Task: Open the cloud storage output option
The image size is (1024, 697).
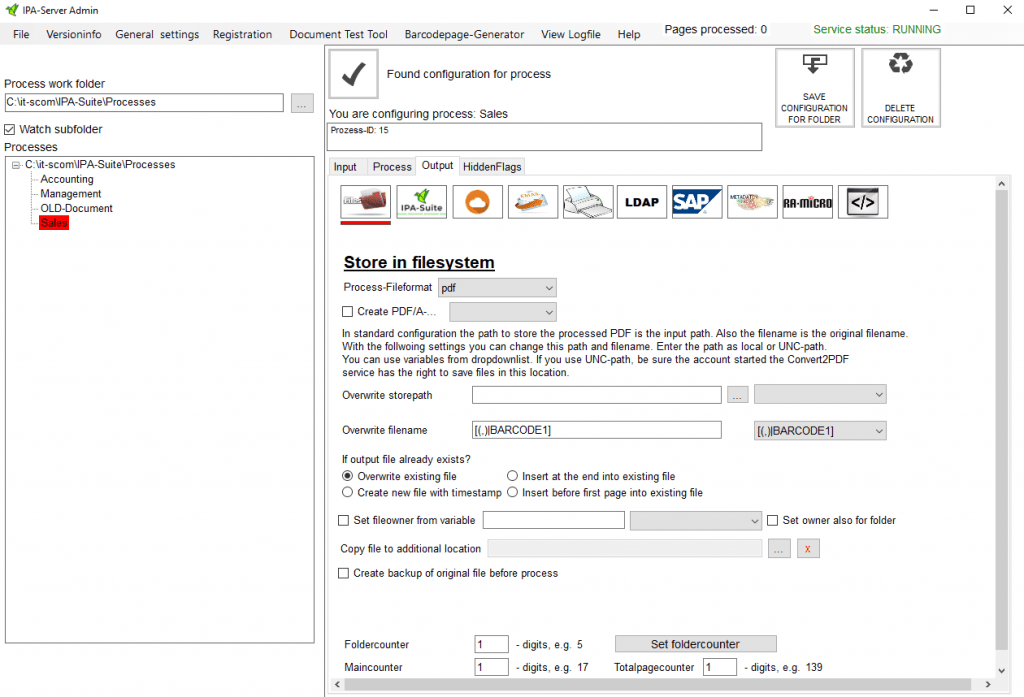Action: click(x=477, y=202)
